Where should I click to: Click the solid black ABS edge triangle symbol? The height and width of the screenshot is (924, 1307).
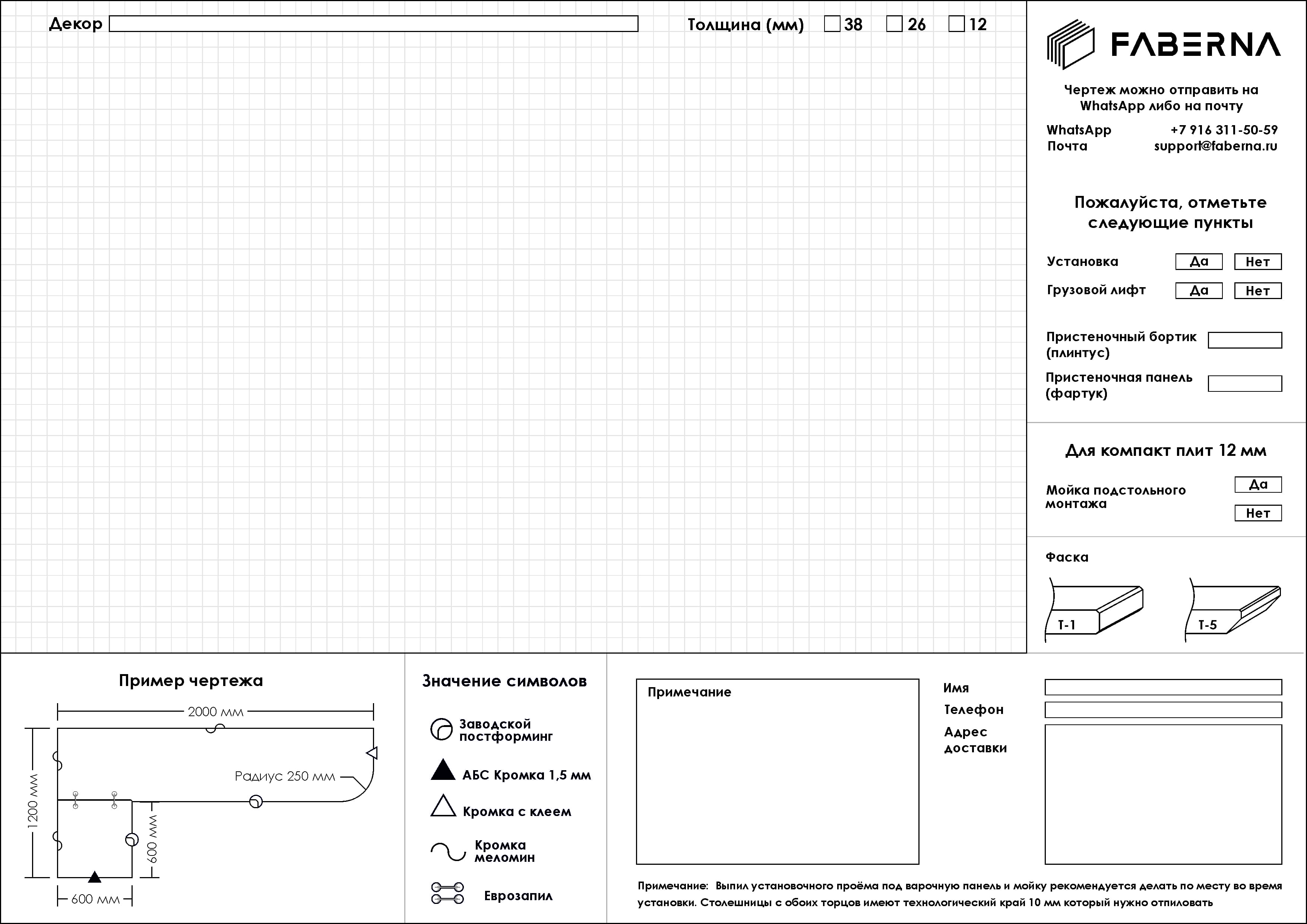[x=443, y=769]
